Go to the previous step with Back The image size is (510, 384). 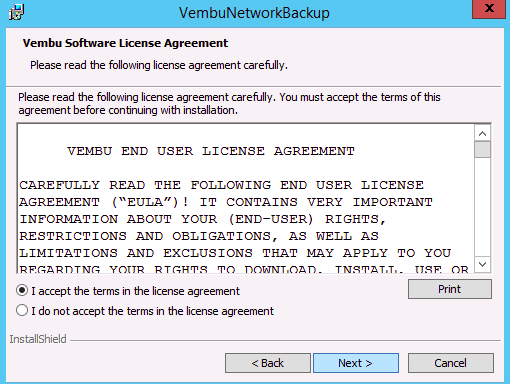pyautogui.click(x=268, y=363)
